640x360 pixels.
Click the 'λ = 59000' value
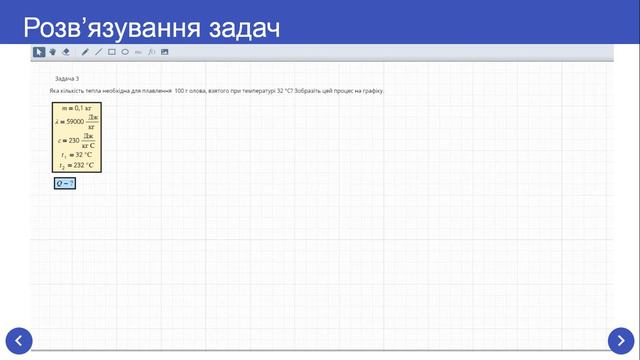pos(77,122)
